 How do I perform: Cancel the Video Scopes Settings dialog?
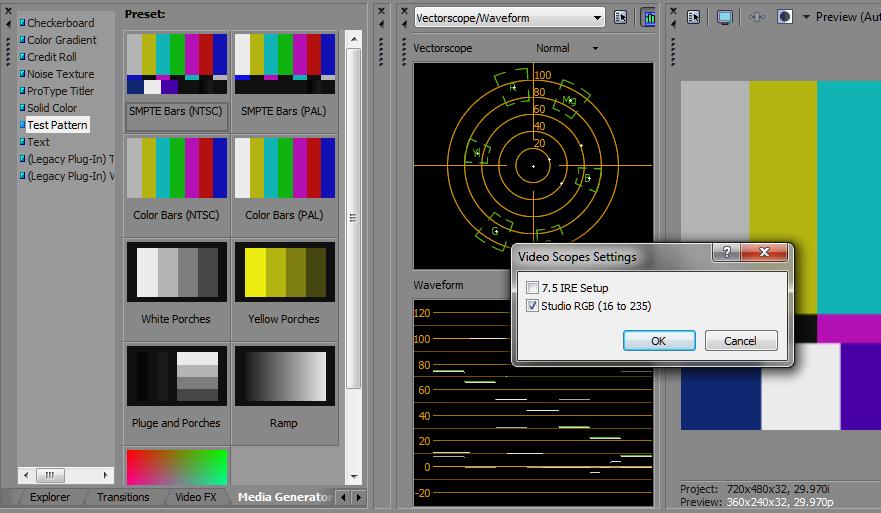point(740,341)
